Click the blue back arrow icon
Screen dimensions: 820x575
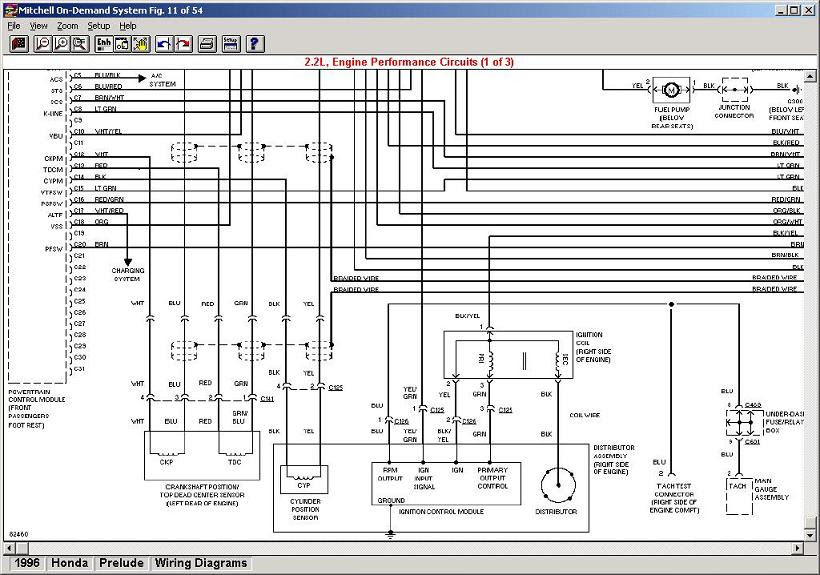164,44
